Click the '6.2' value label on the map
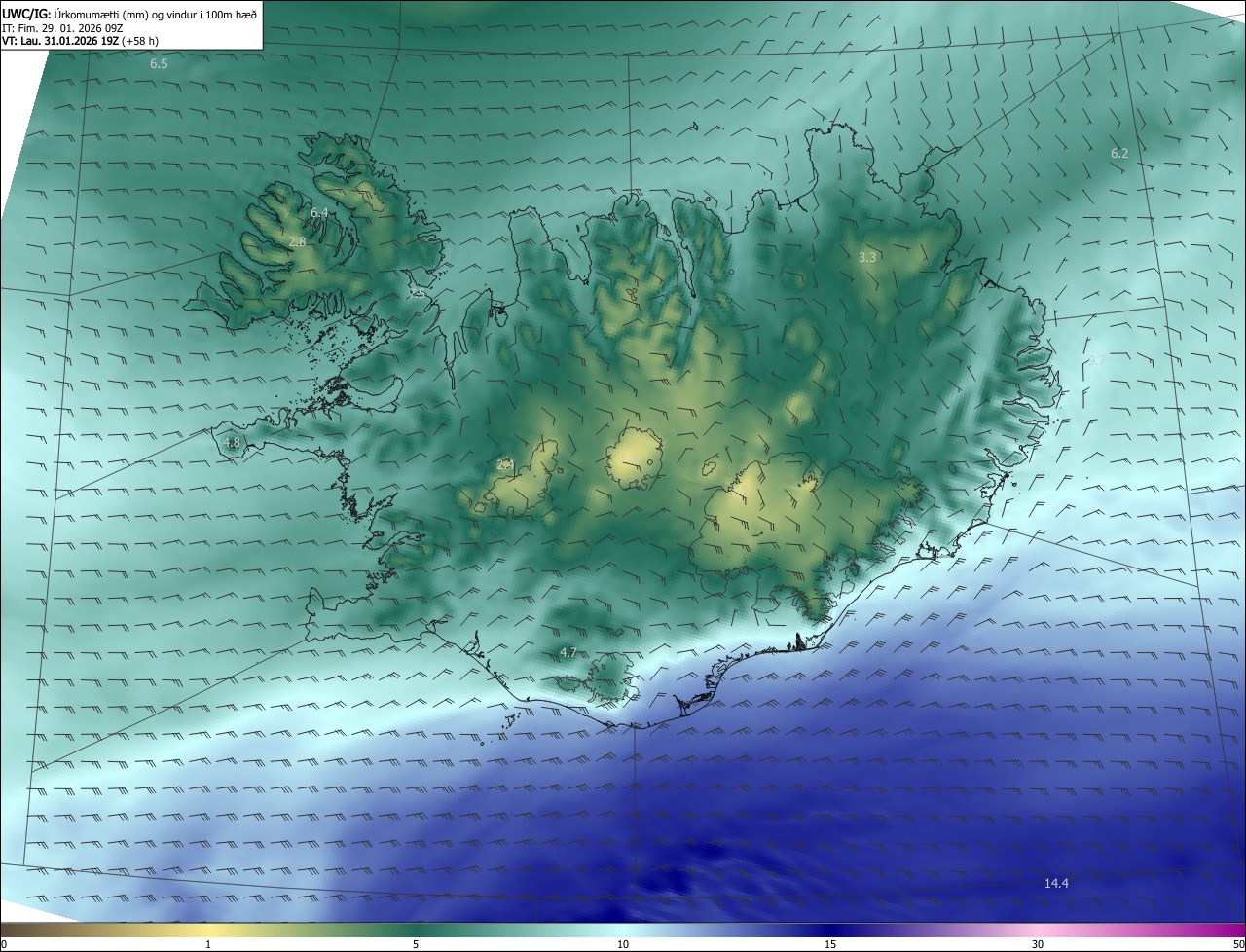Screen dimensions: 1246x952 click(1119, 153)
